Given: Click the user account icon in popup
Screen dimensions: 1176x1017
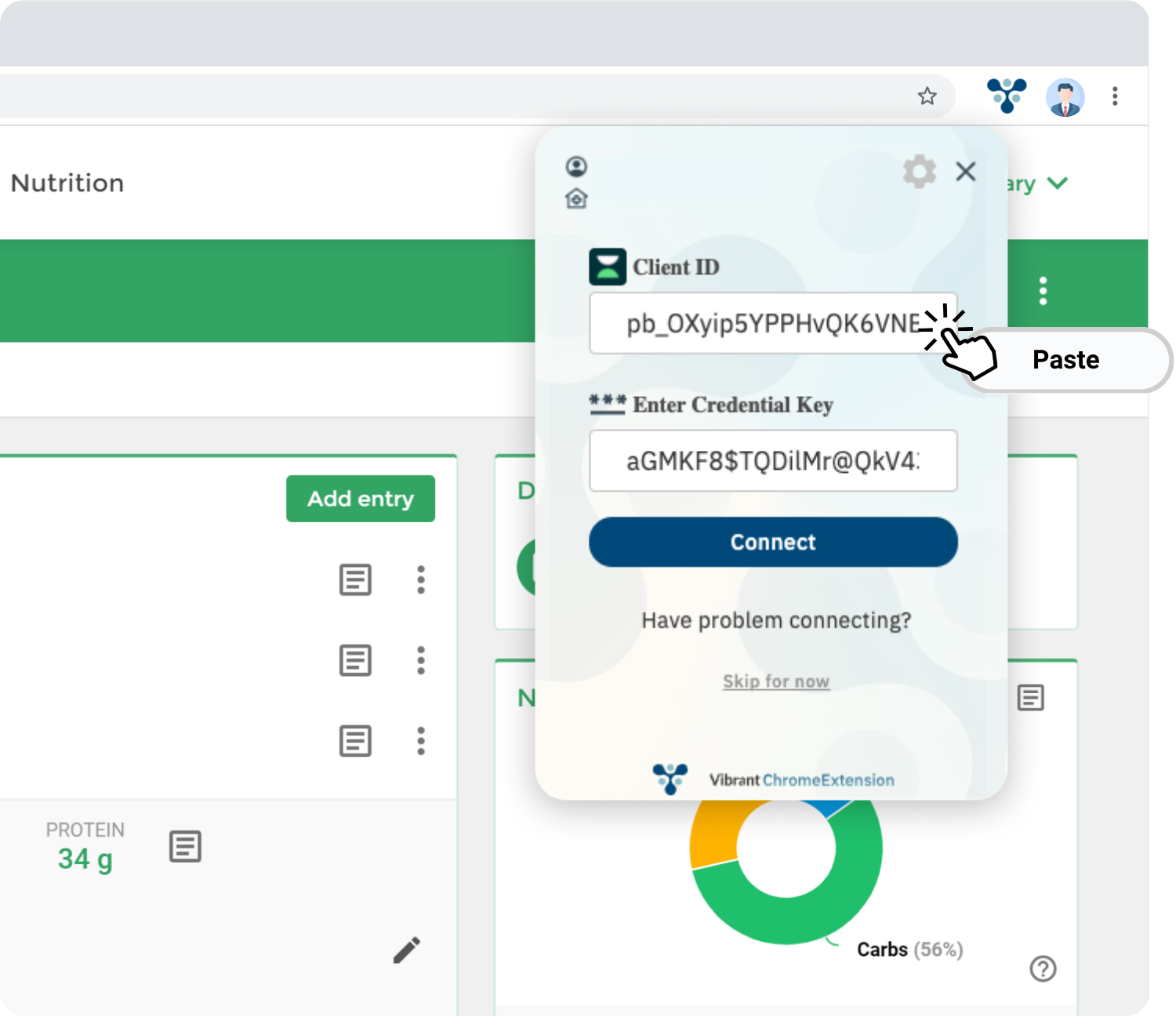Looking at the screenshot, I should (x=576, y=166).
